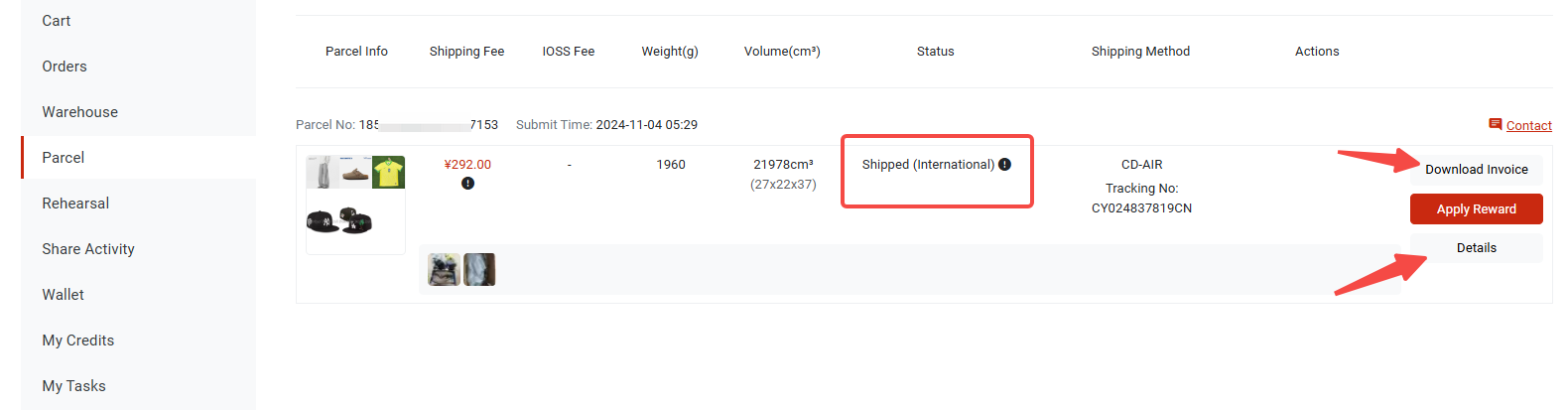Screen dimensions: 1568x410
Task: Open parcel Details
Action: point(1476,248)
